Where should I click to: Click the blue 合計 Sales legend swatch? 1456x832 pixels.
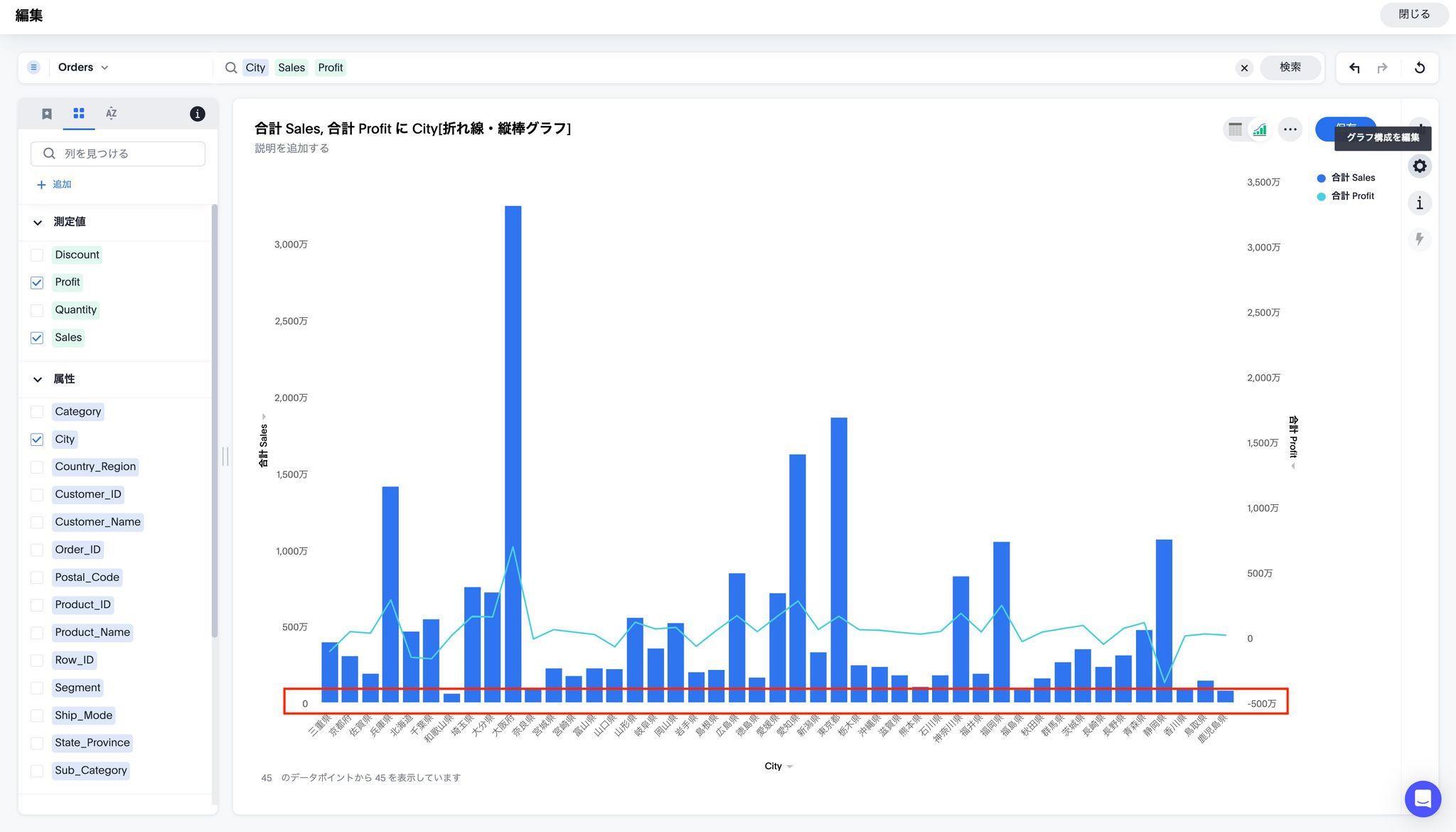click(x=1321, y=178)
